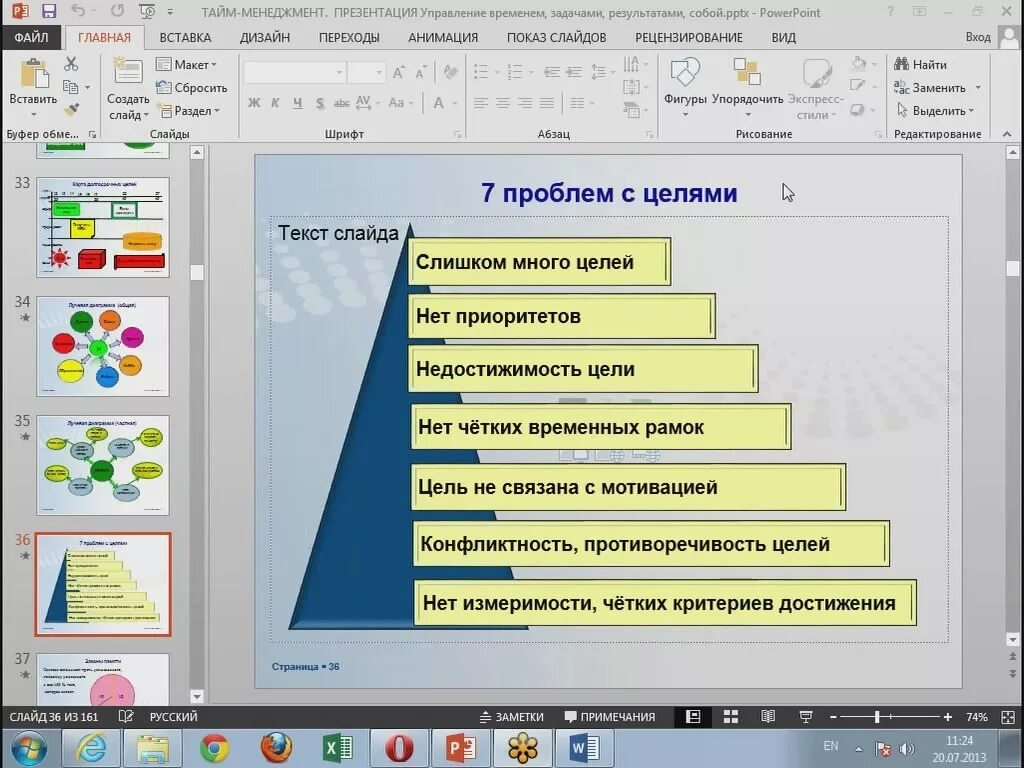Select slide 34 thumbnail
The image size is (1024, 768).
tap(103, 346)
